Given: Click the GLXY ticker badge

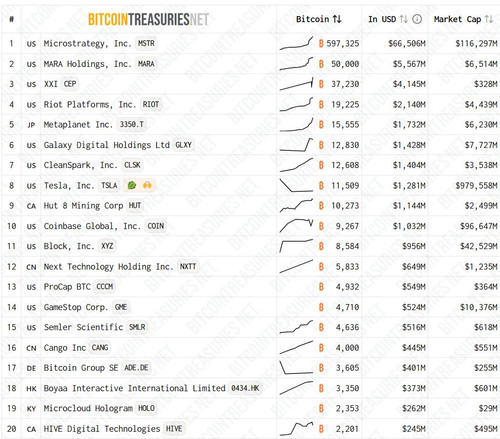Looking at the screenshot, I should pyautogui.click(x=184, y=145).
